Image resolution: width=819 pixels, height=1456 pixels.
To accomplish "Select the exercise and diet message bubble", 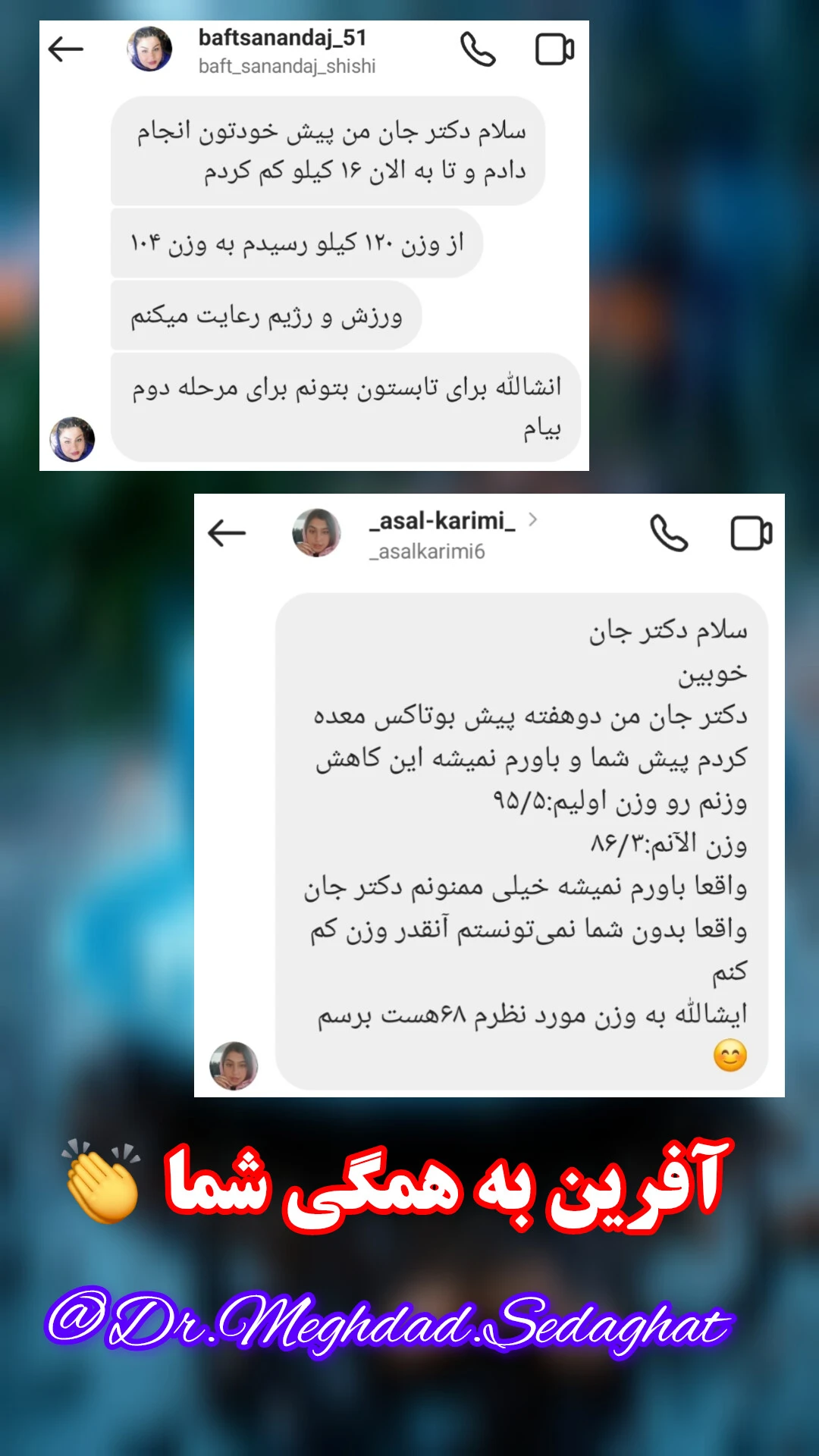I will [x=266, y=315].
